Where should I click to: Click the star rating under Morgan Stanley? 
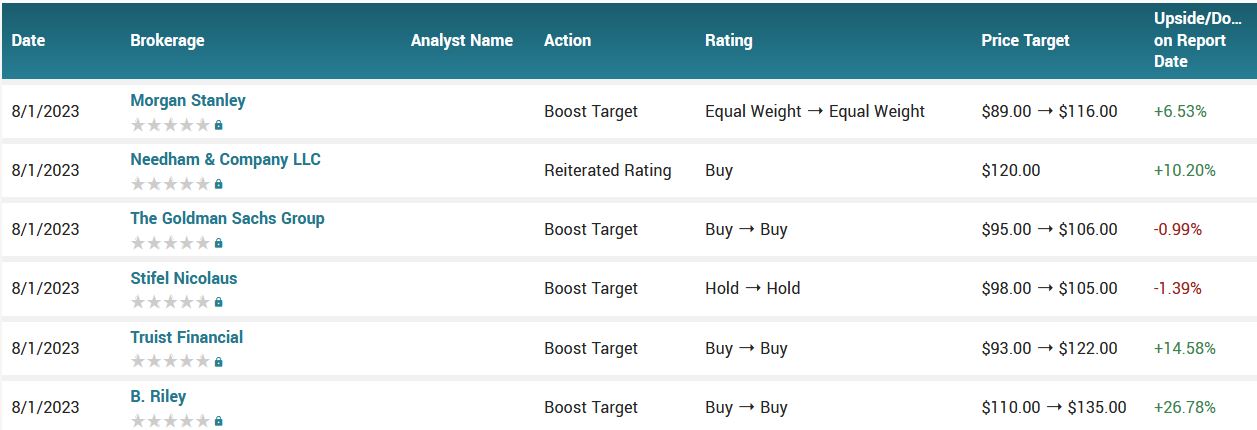point(170,125)
